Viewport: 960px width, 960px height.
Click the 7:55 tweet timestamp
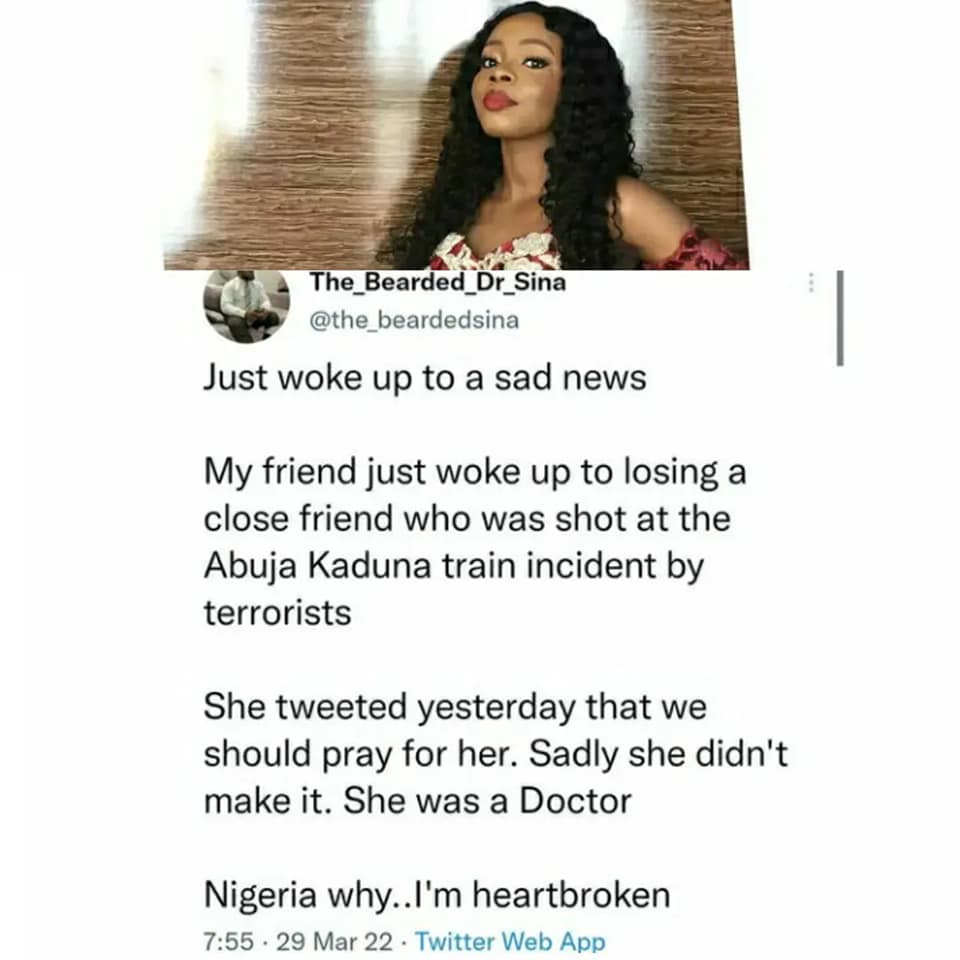point(227,941)
